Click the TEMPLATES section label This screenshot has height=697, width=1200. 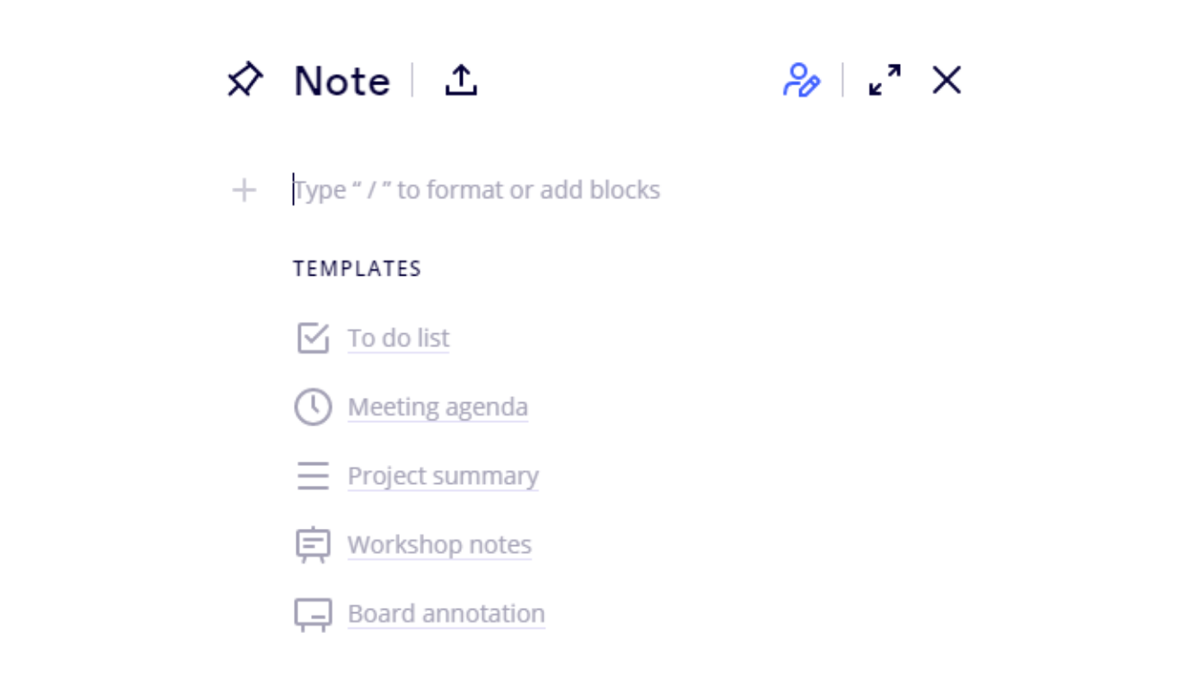357,269
